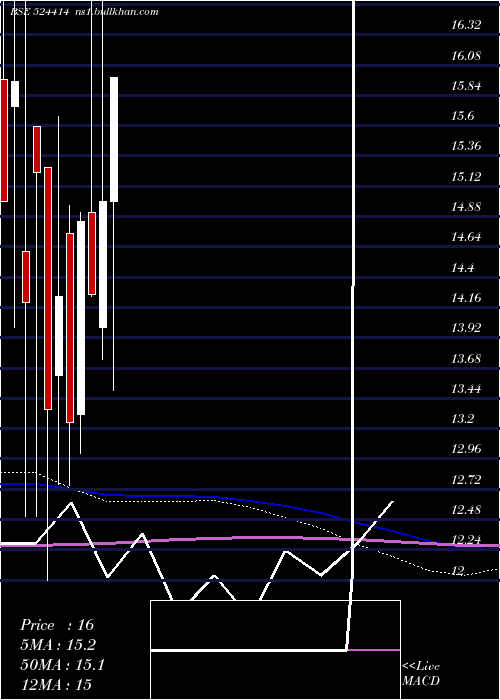Click the 12.24 price axis label
Image resolution: width=500 pixels, height=700 pixels.
(466, 540)
